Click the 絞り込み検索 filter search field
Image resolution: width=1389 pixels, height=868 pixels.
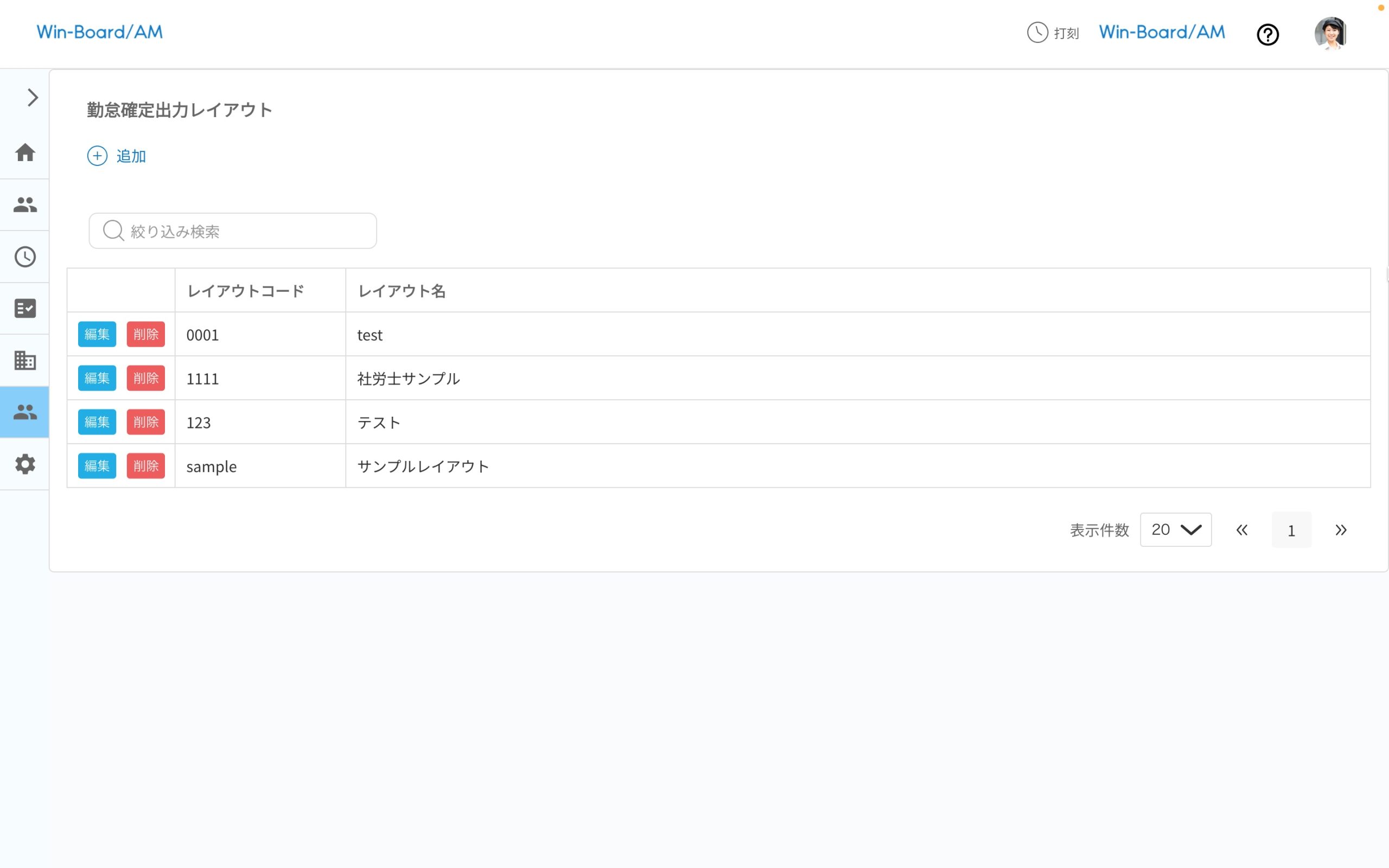point(232,231)
